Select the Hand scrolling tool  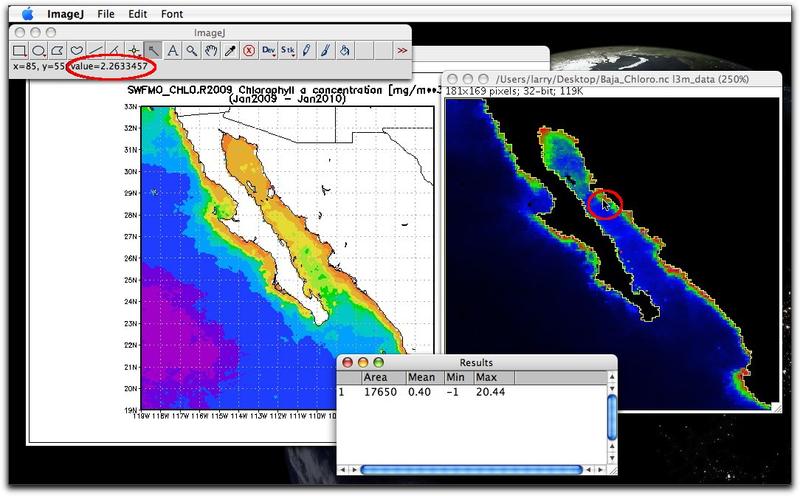coord(210,51)
